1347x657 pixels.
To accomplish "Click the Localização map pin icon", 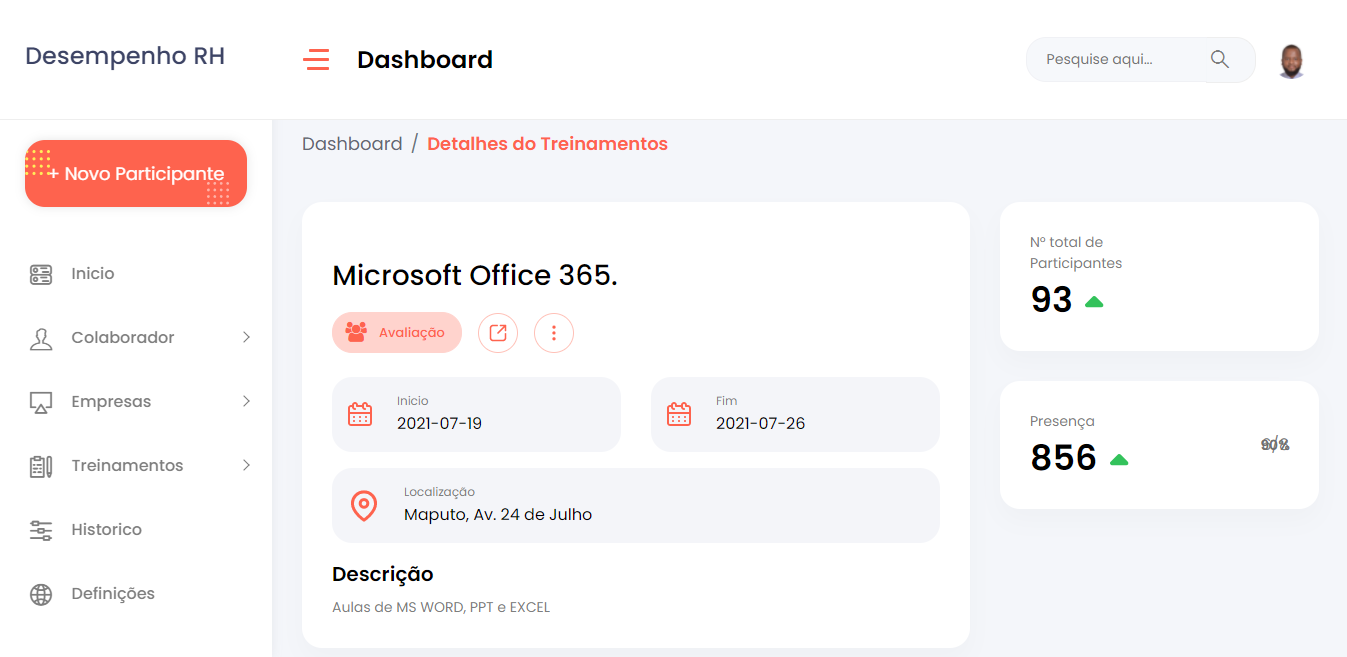I will [364, 506].
